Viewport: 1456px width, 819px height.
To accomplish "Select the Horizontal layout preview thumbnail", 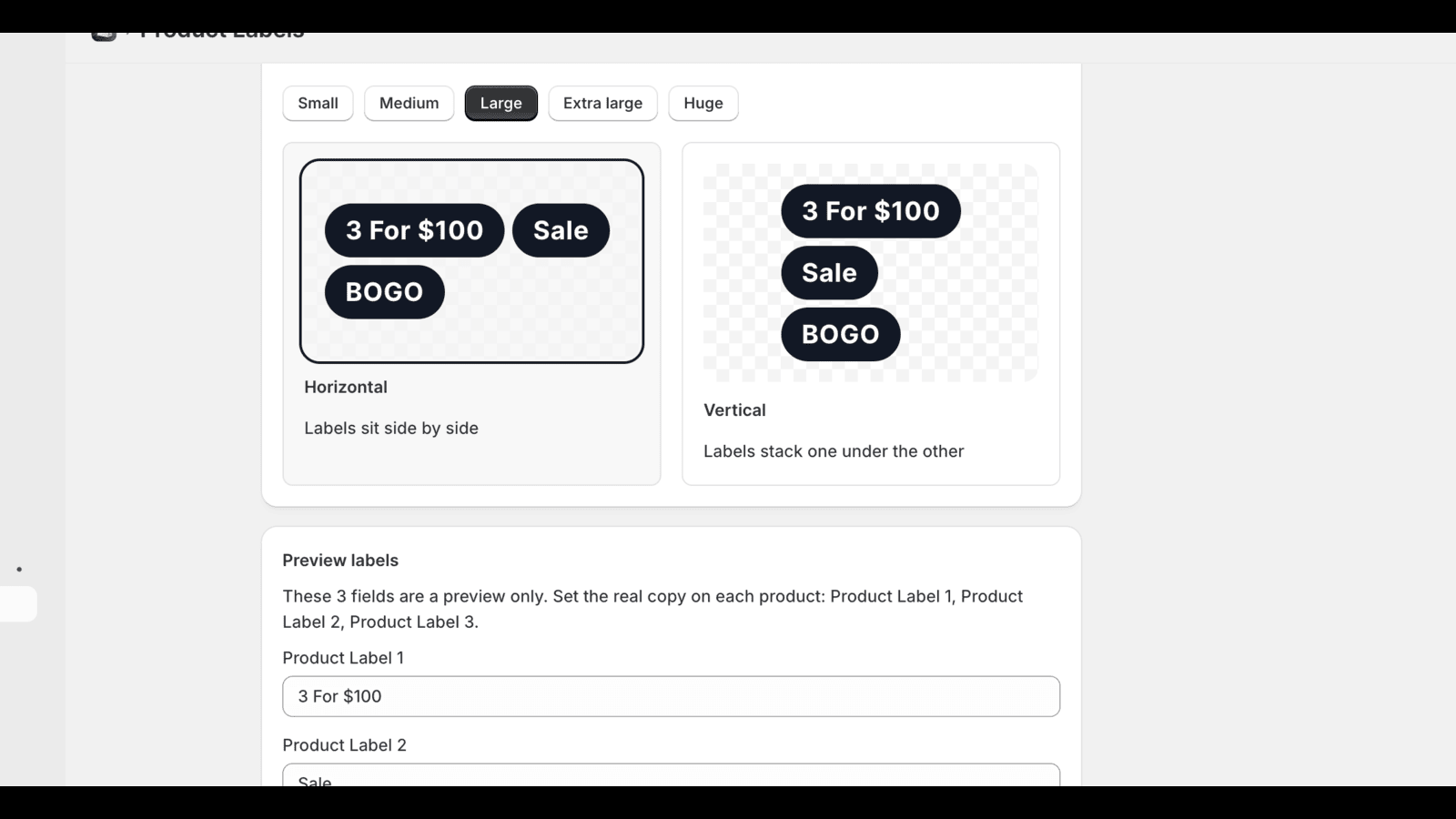I will [x=471, y=261].
